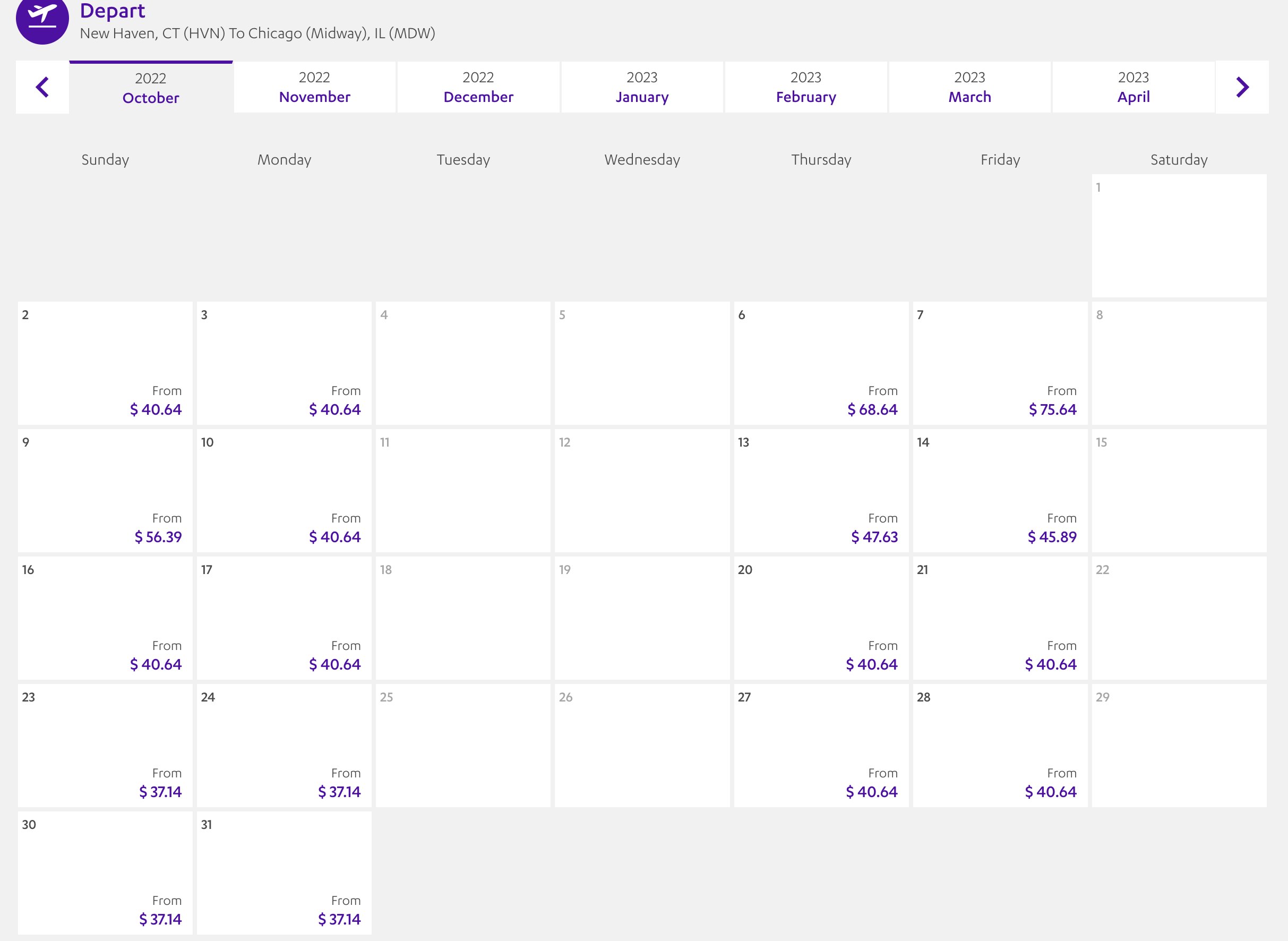Switch to the November 2022 tab
The width and height of the screenshot is (1288, 941).
[x=314, y=87]
